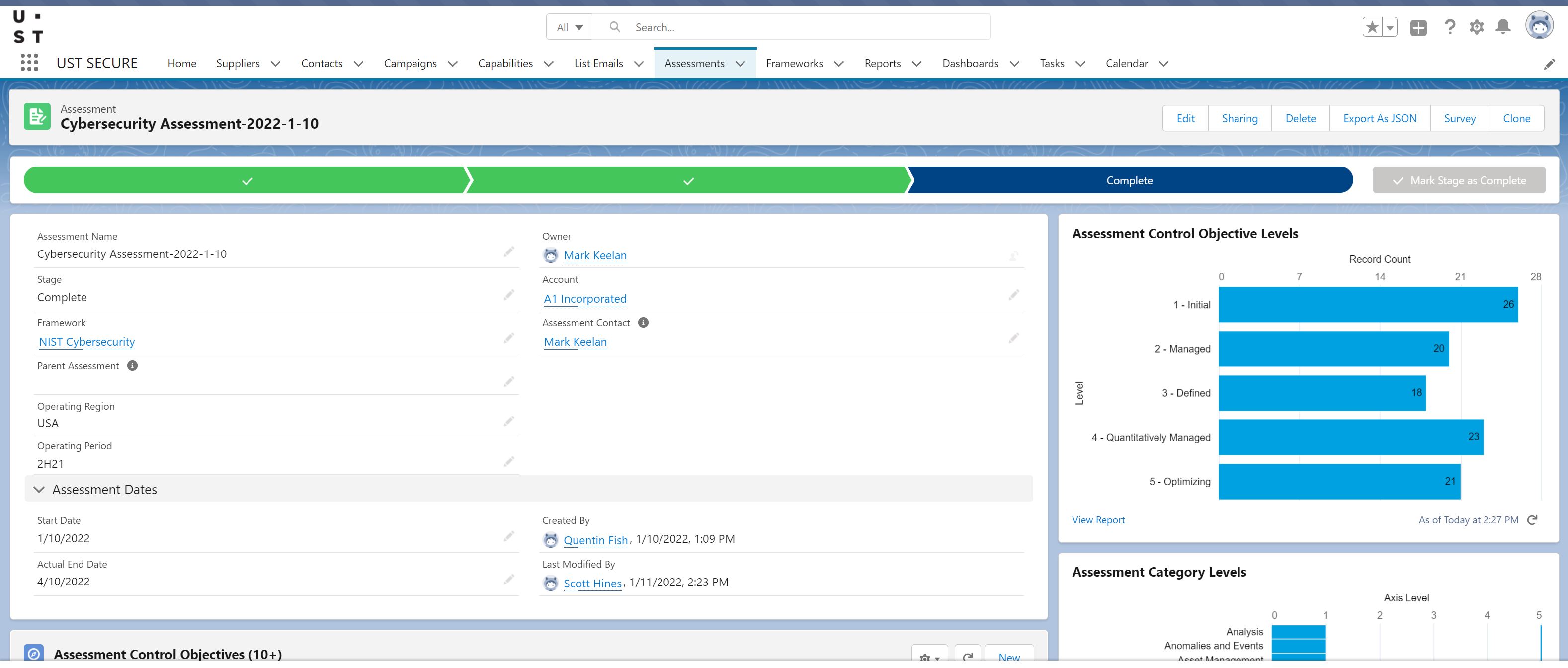The image size is (1568, 668).
Task: Edit the Operating Period pencil icon
Action: pyautogui.click(x=509, y=462)
